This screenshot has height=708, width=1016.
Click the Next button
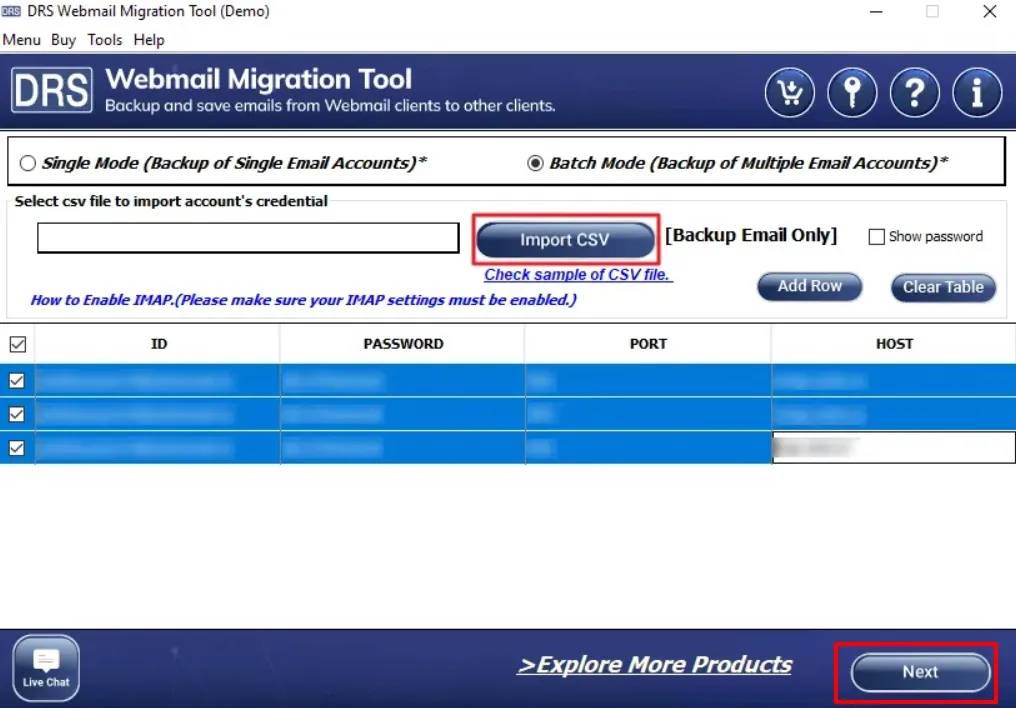click(x=920, y=672)
